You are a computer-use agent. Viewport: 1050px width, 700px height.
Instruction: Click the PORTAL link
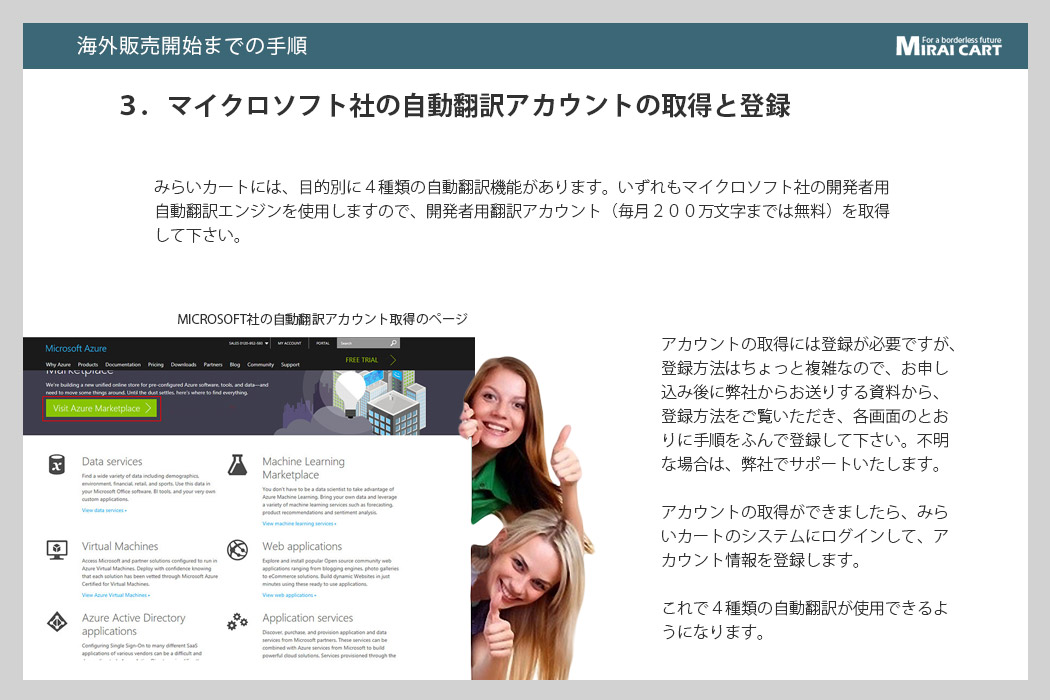point(323,343)
